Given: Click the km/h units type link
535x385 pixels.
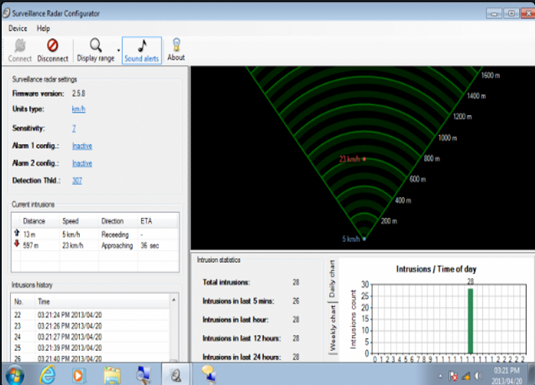Looking at the screenshot, I should 78,109.
